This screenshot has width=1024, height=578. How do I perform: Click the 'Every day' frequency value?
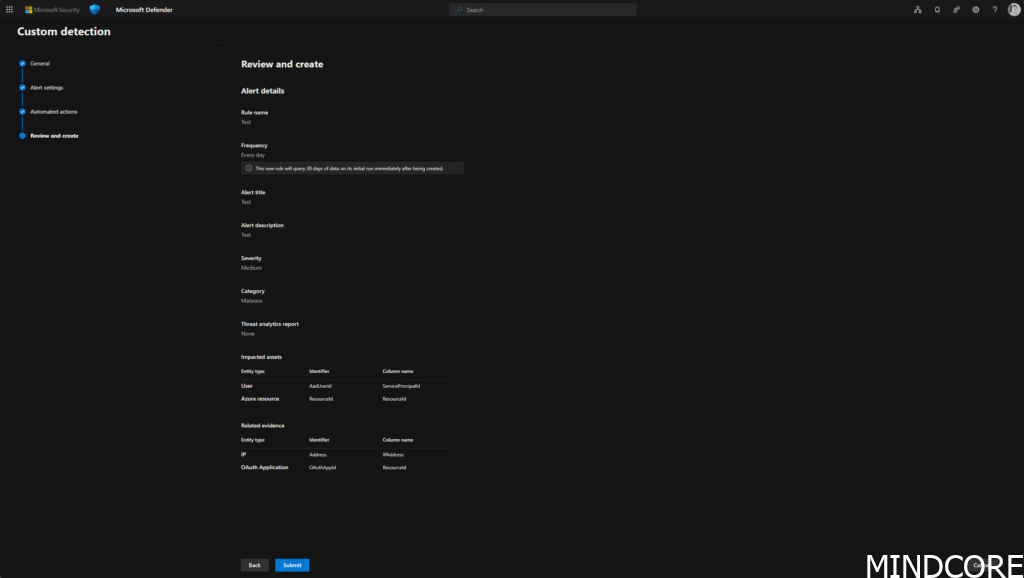point(253,155)
